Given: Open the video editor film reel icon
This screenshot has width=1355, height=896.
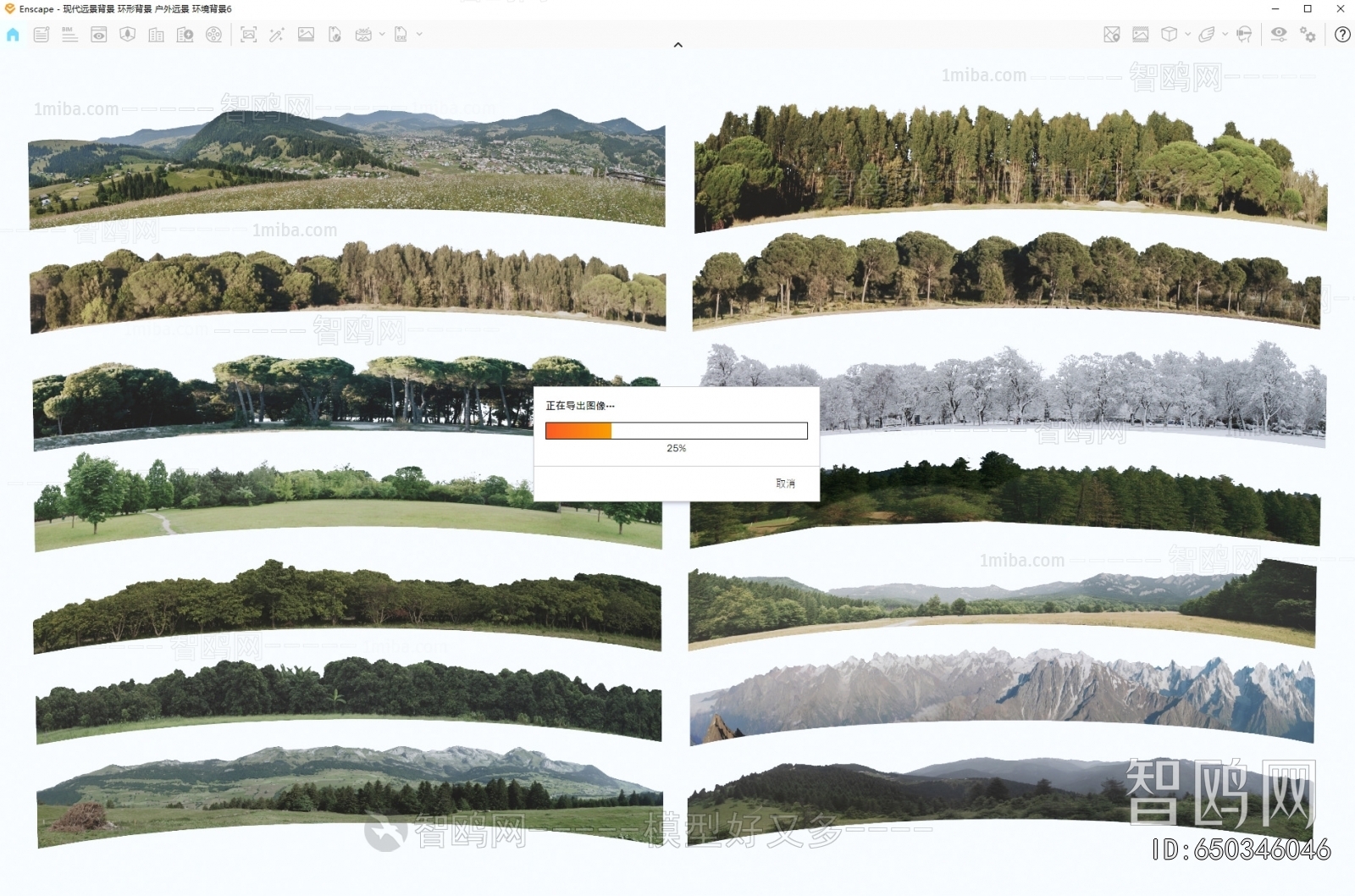Looking at the screenshot, I should 214,35.
